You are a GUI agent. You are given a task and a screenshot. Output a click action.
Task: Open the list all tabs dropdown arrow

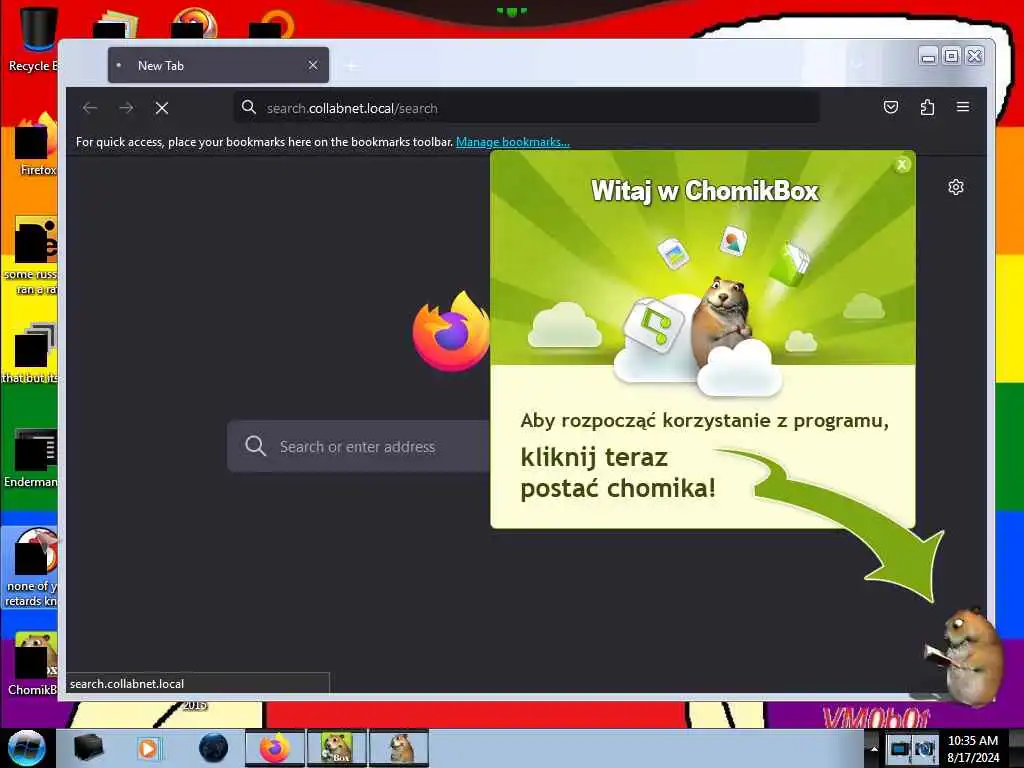857,65
